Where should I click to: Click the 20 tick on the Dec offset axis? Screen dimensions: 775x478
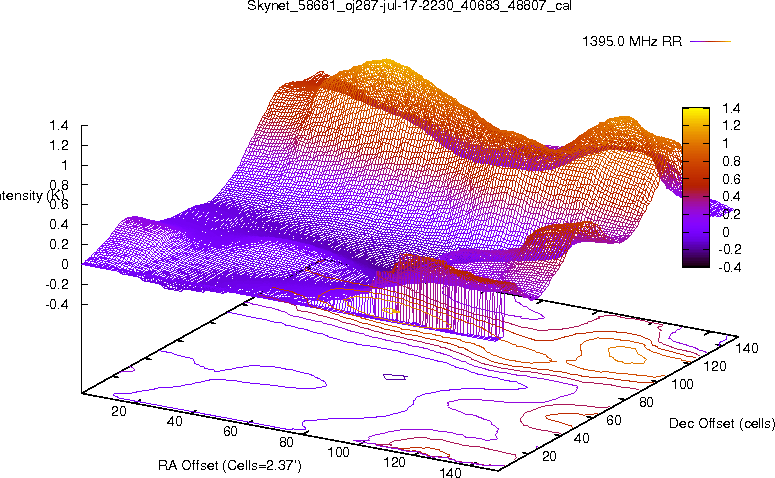point(549,456)
